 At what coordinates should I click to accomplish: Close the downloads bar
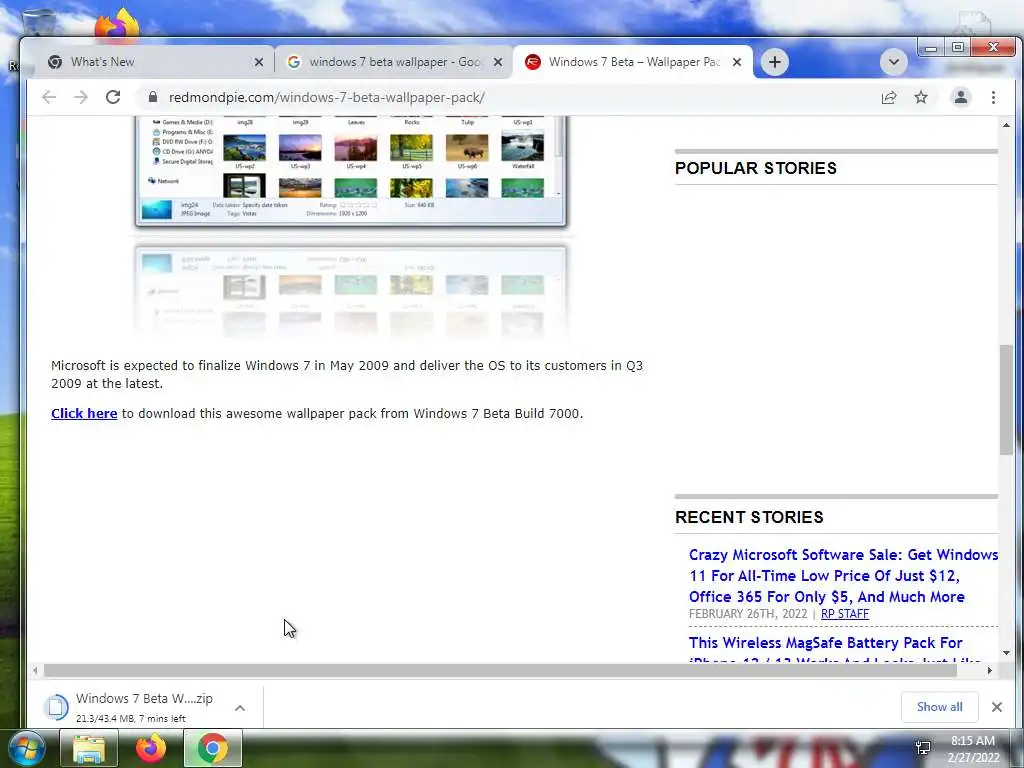pos(997,707)
